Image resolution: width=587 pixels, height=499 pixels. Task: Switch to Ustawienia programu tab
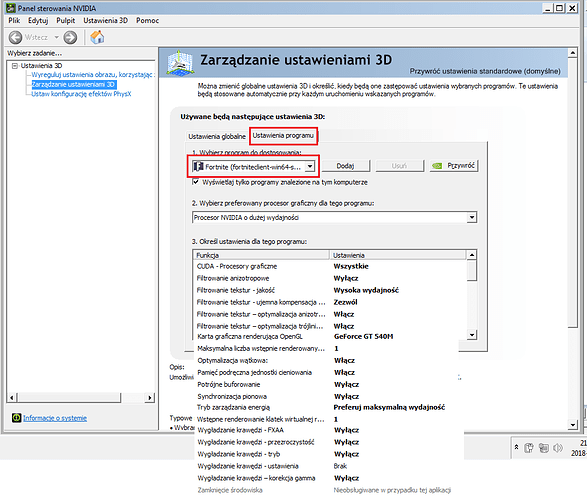click(x=283, y=136)
